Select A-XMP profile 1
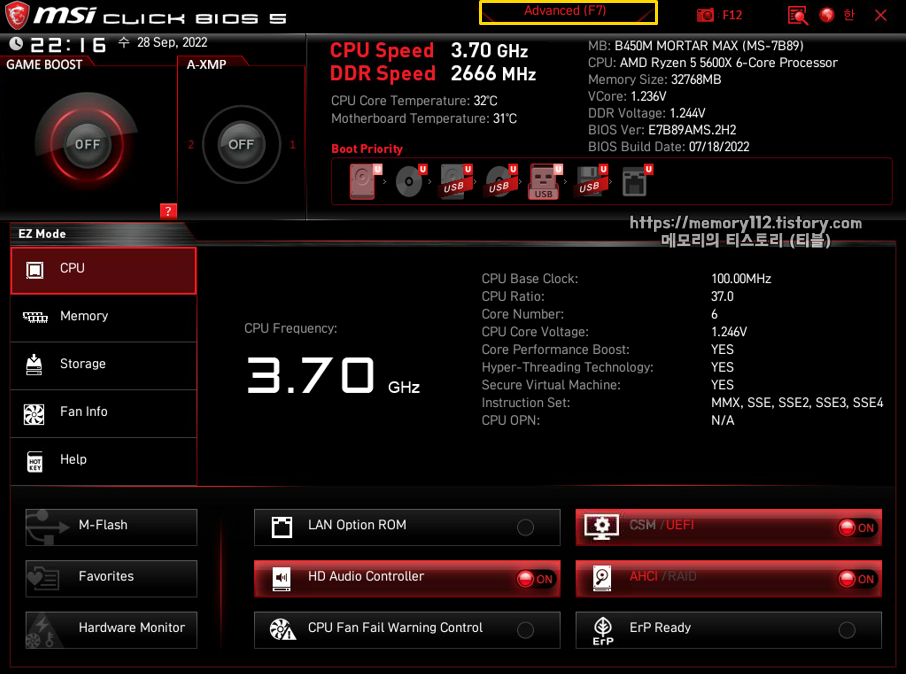The height and width of the screenshot is (674, 906). pyautogui.click(x=292, y=145)
